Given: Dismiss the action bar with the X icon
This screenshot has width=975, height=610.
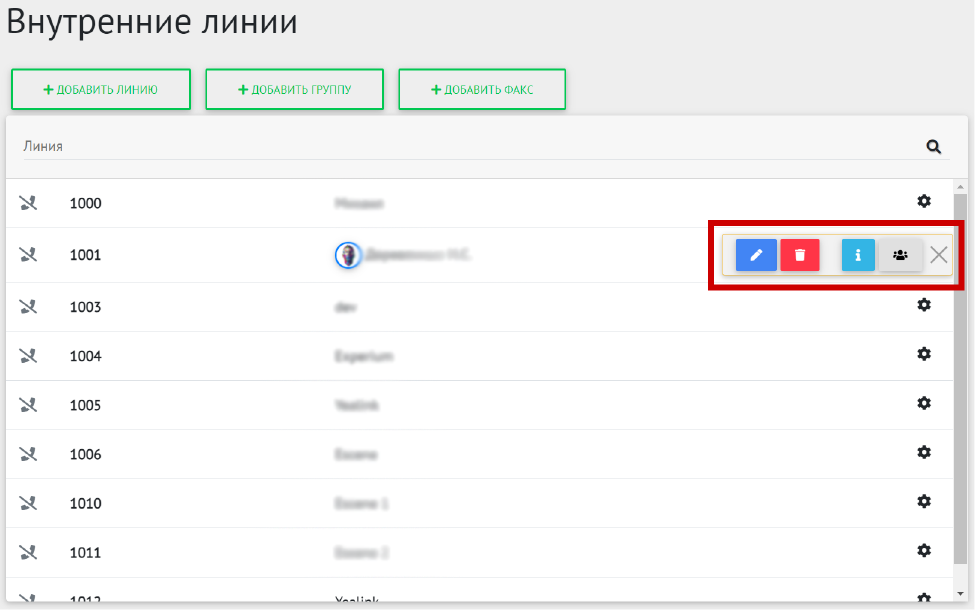Looking at the screenshot, I should coord(937,255).
